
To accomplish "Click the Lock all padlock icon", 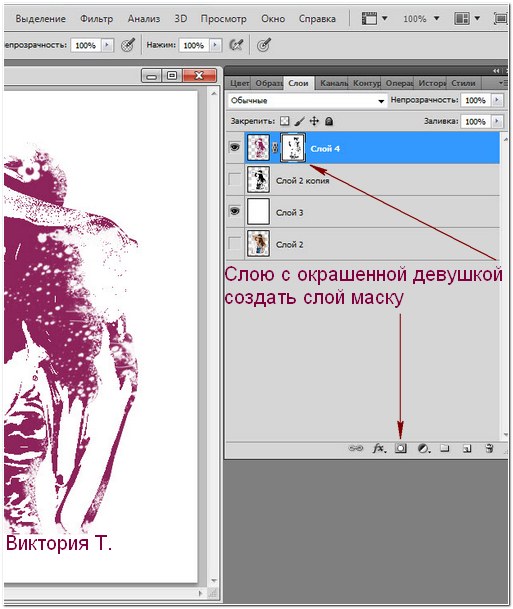I will point(329,121).
